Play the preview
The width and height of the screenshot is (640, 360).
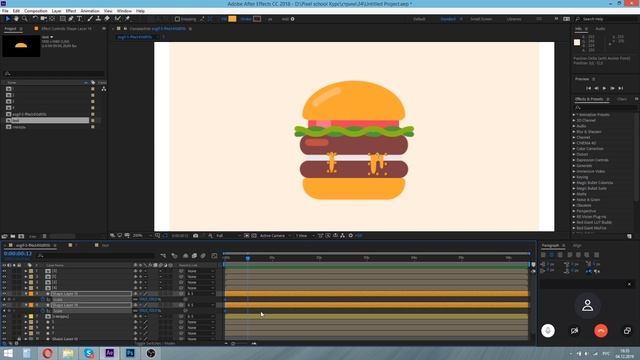[x=604, y=88]
